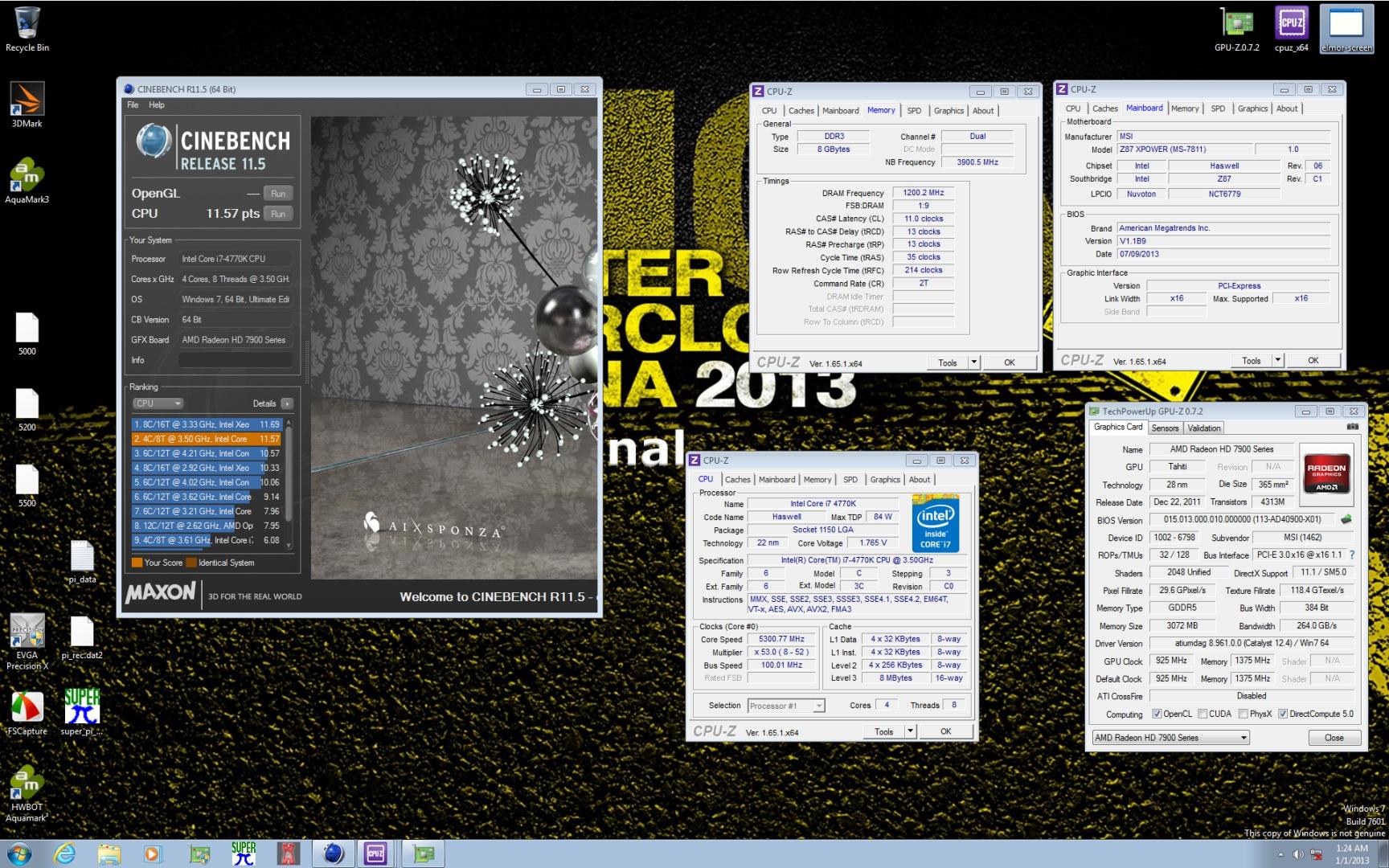
Task: Open Graphics tab in CPU-Z Mainboard window
Action: click(x=1252, y=108)
